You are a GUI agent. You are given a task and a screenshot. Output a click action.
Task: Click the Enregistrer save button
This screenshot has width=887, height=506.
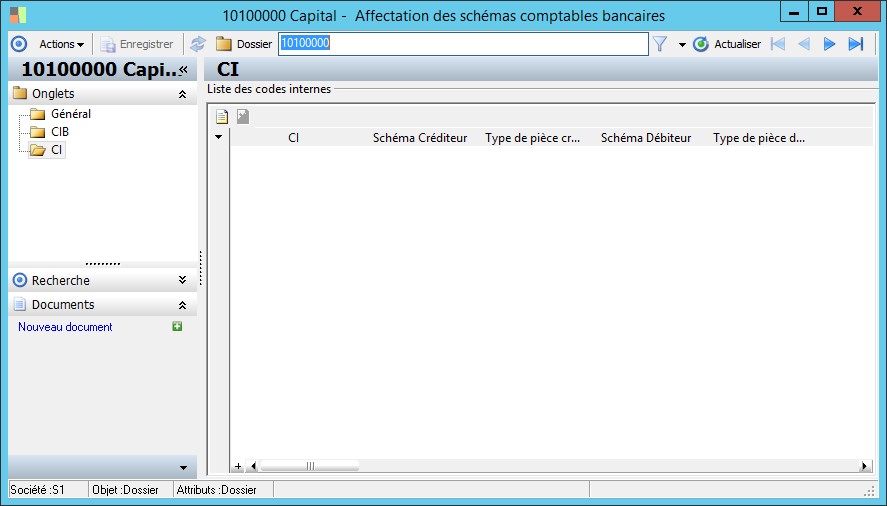coord(137,44)
